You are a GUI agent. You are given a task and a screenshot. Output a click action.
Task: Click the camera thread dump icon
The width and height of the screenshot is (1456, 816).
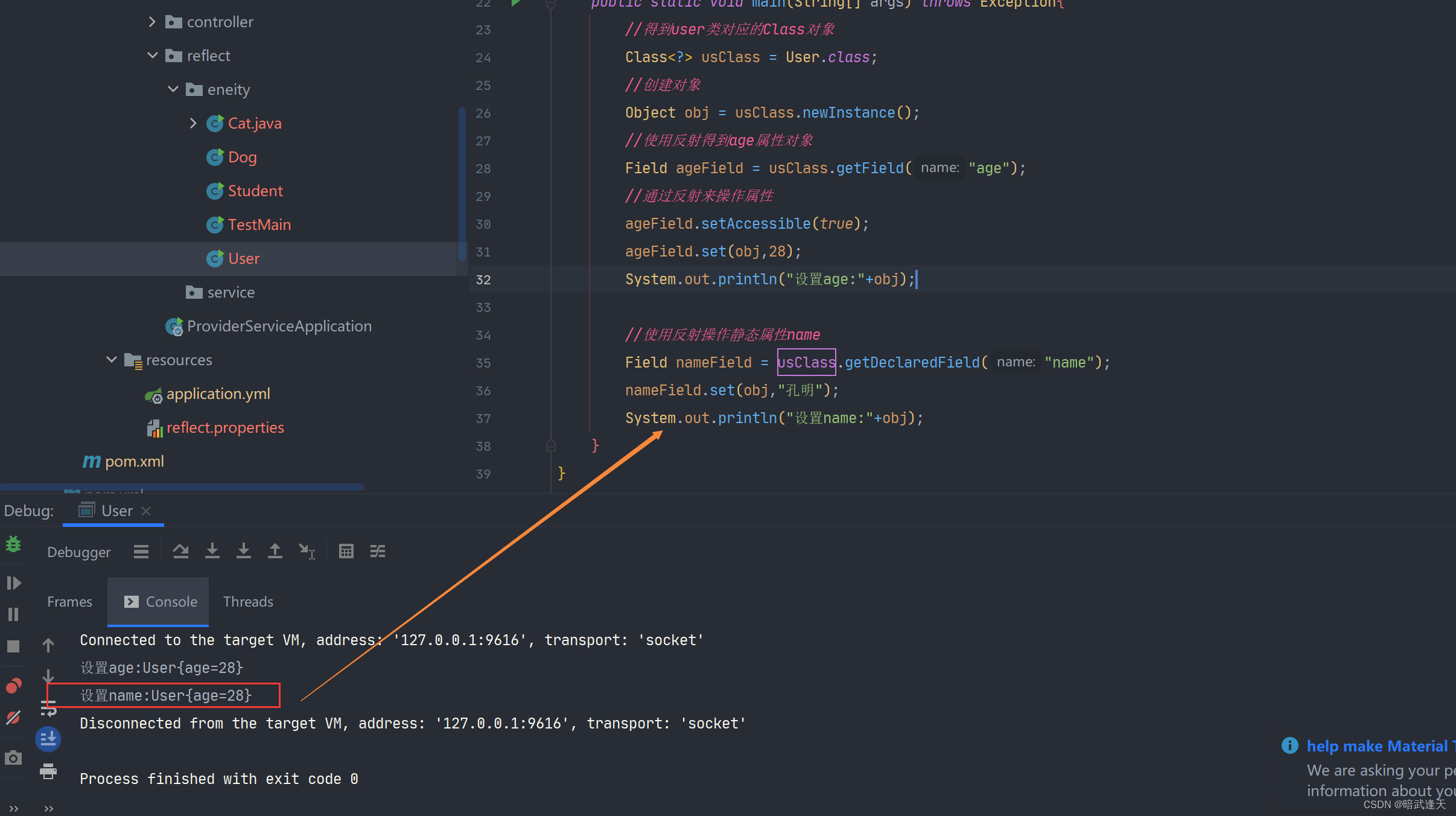(x=13, y=757)
